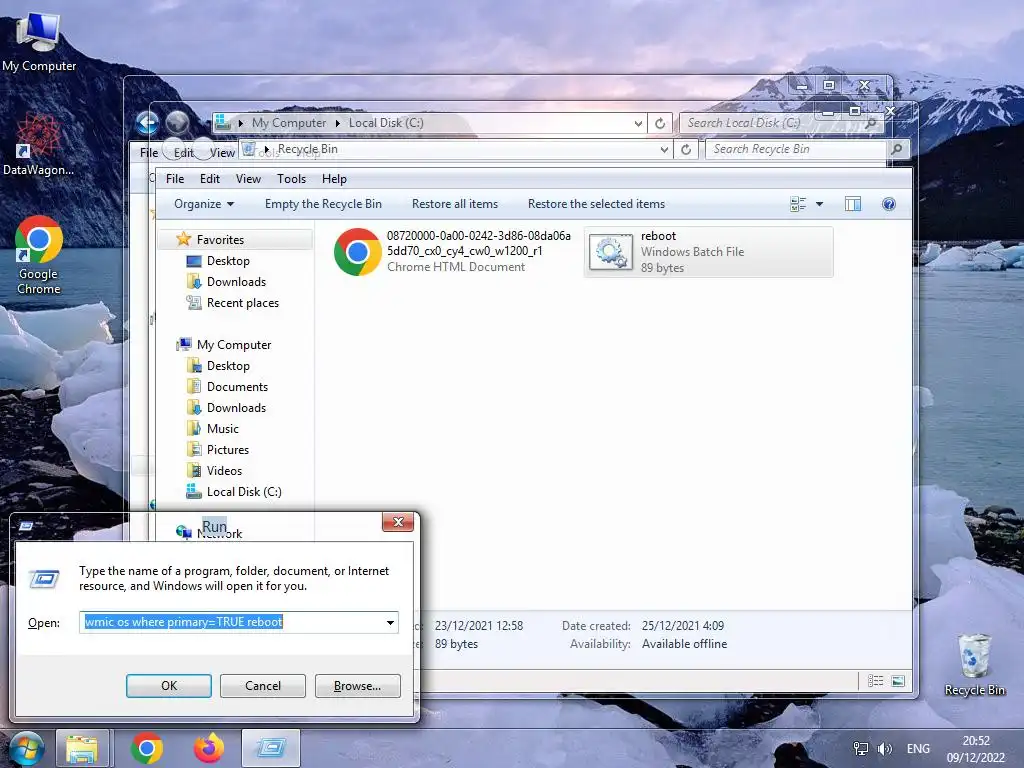Screen dimensions: 1024x768
Task: Open the view options dropdown arrow
Action: click(x=820, y=204)
